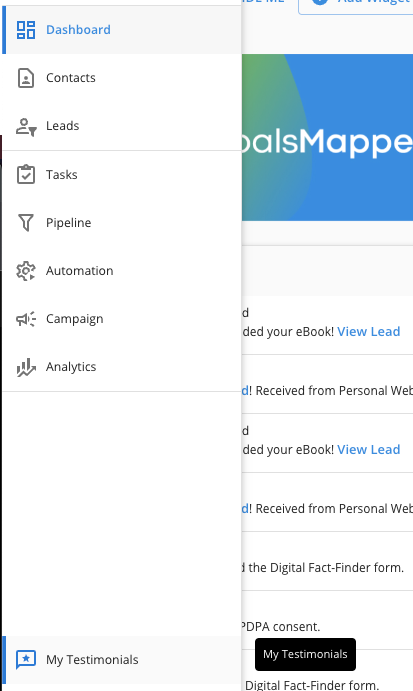Select the Pipeline funnel icon
This screenshot has height=691, width=413.
(x=26, y=223)
